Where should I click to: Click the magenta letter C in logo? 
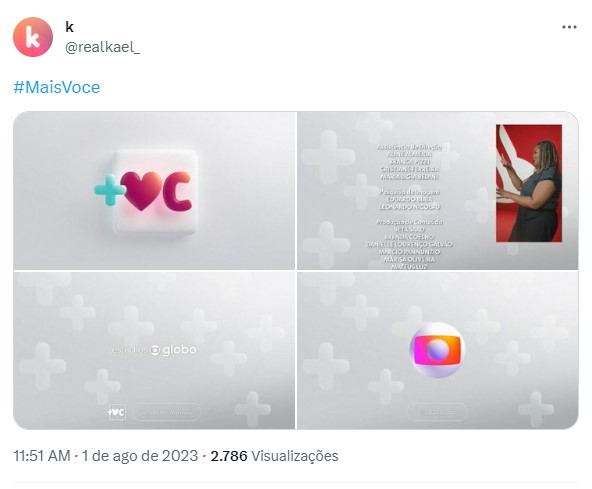point(177,191)
